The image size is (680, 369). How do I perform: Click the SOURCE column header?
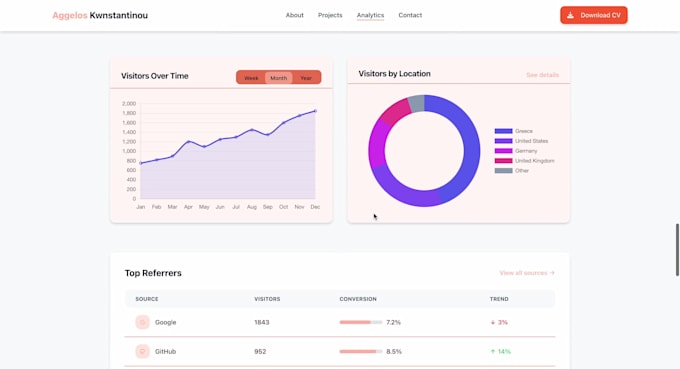[x=147, y=299]
